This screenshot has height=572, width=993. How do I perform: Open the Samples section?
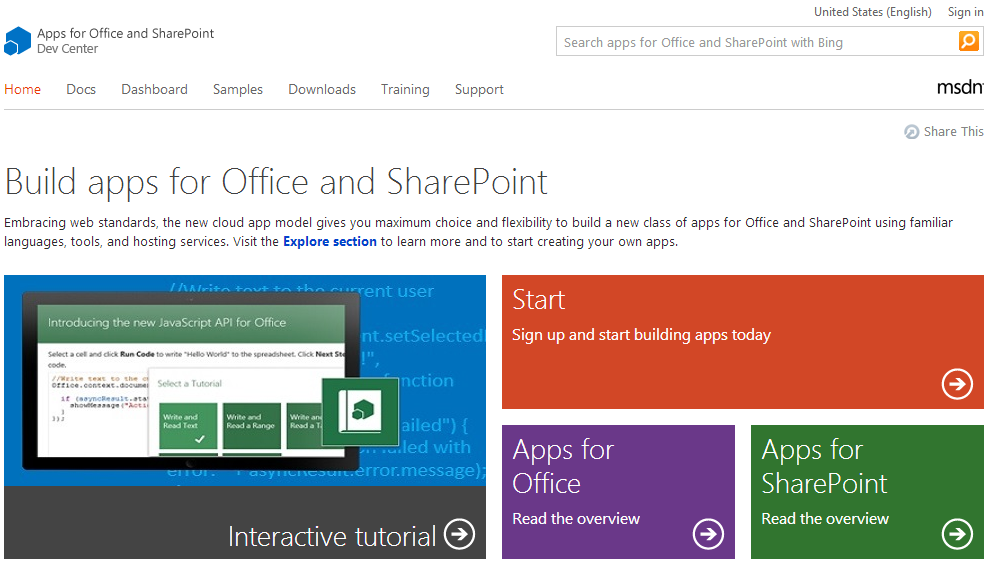click(x=237, y=89)
